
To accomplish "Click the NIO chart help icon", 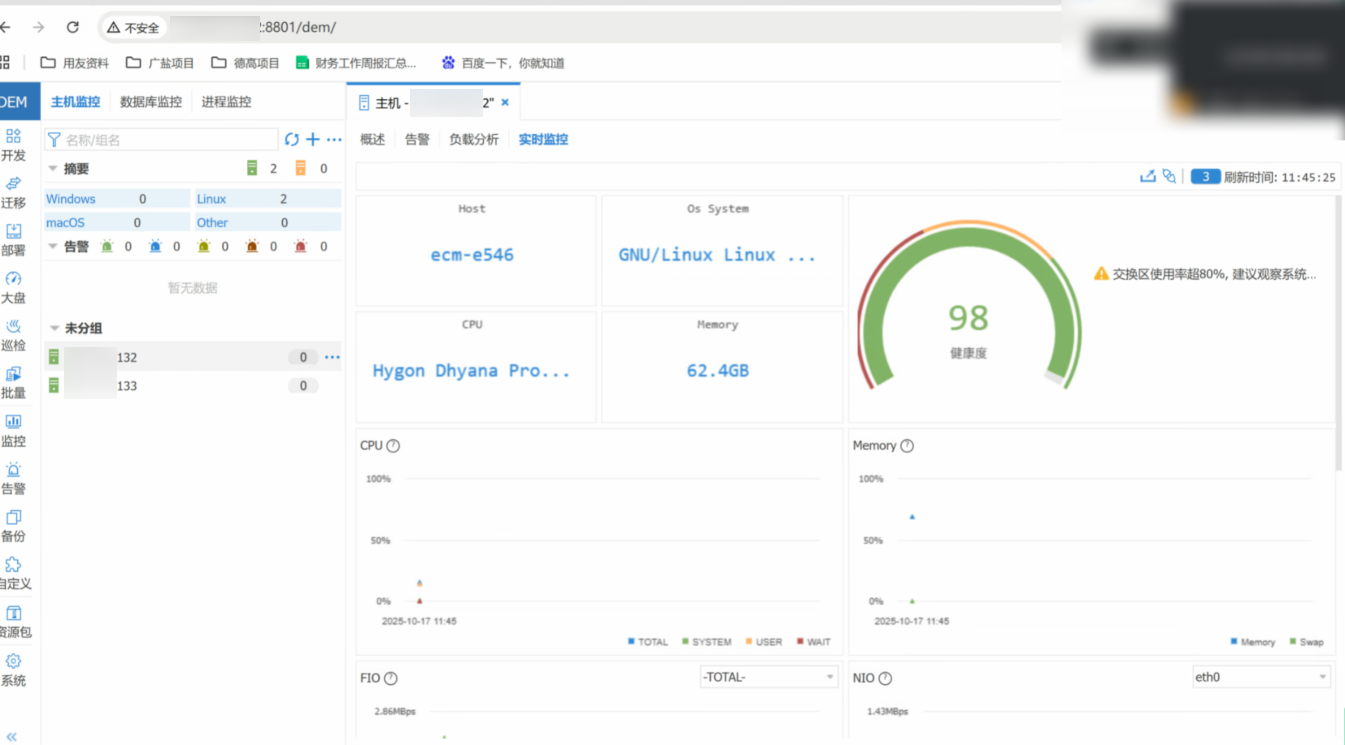I will coord(885,678).
